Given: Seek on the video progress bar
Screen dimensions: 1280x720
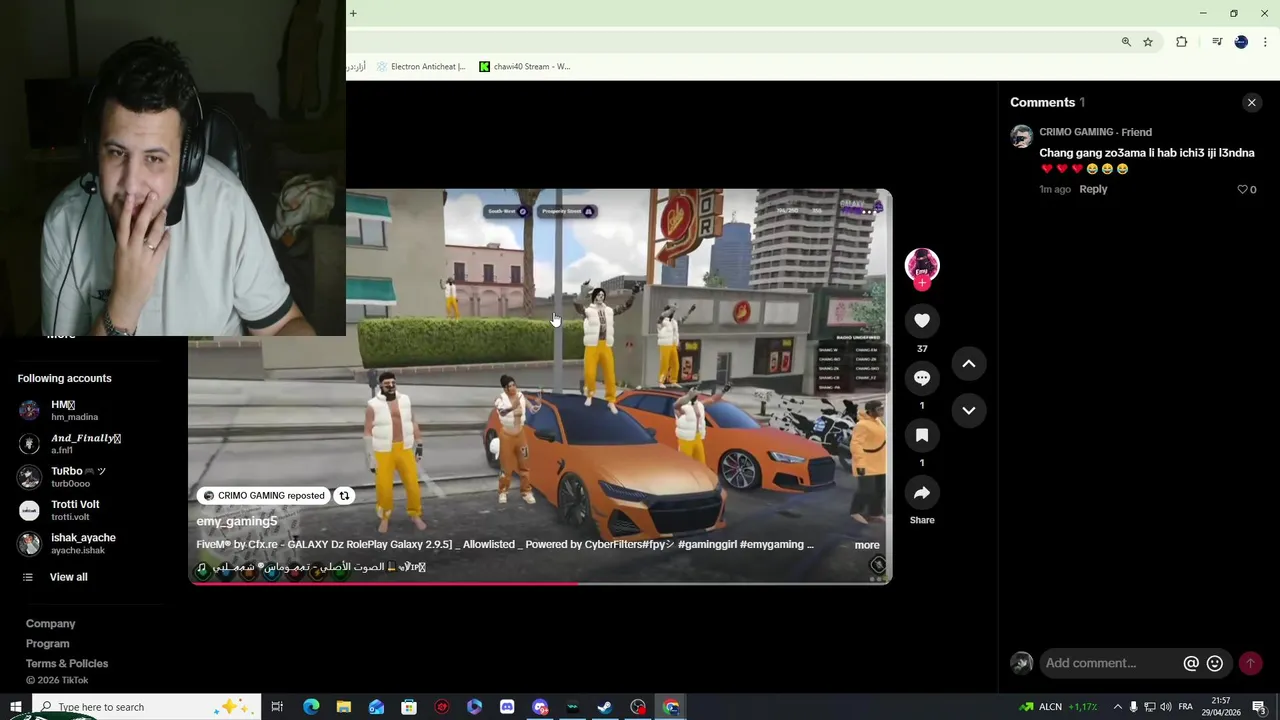Looking at the screenshot, I should (540, 582).
